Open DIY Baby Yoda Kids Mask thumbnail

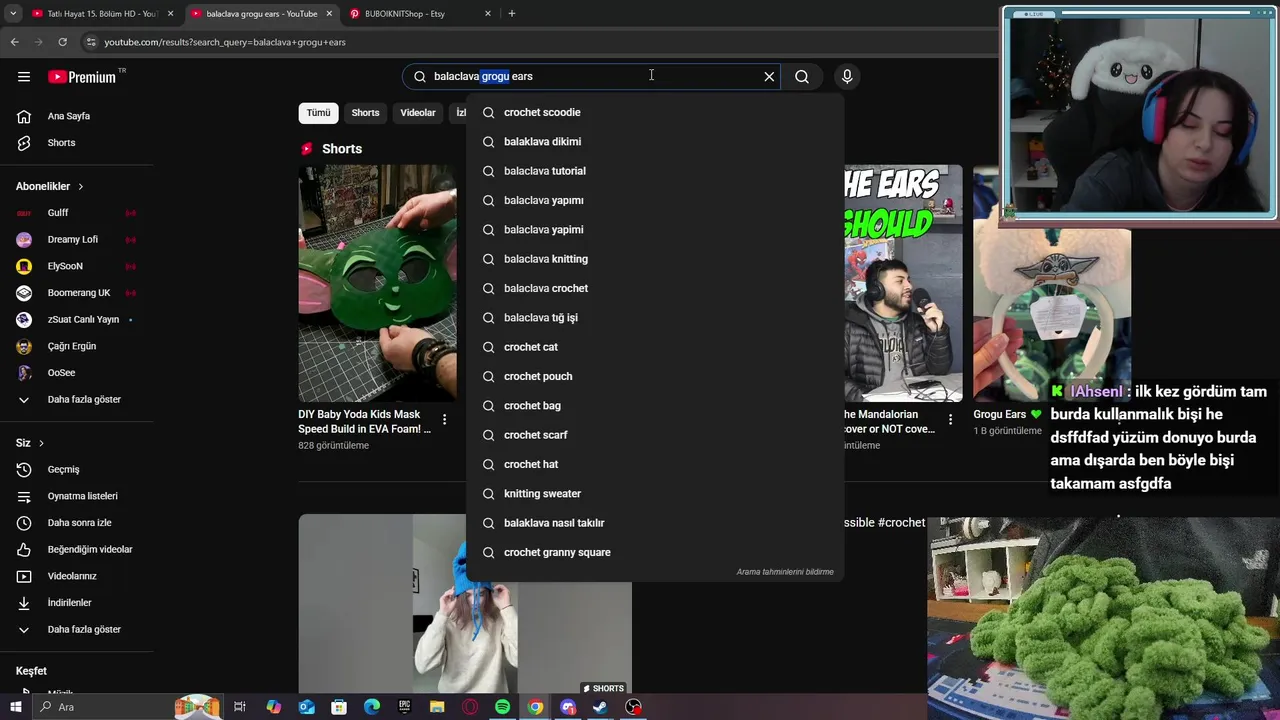[377, 283]
